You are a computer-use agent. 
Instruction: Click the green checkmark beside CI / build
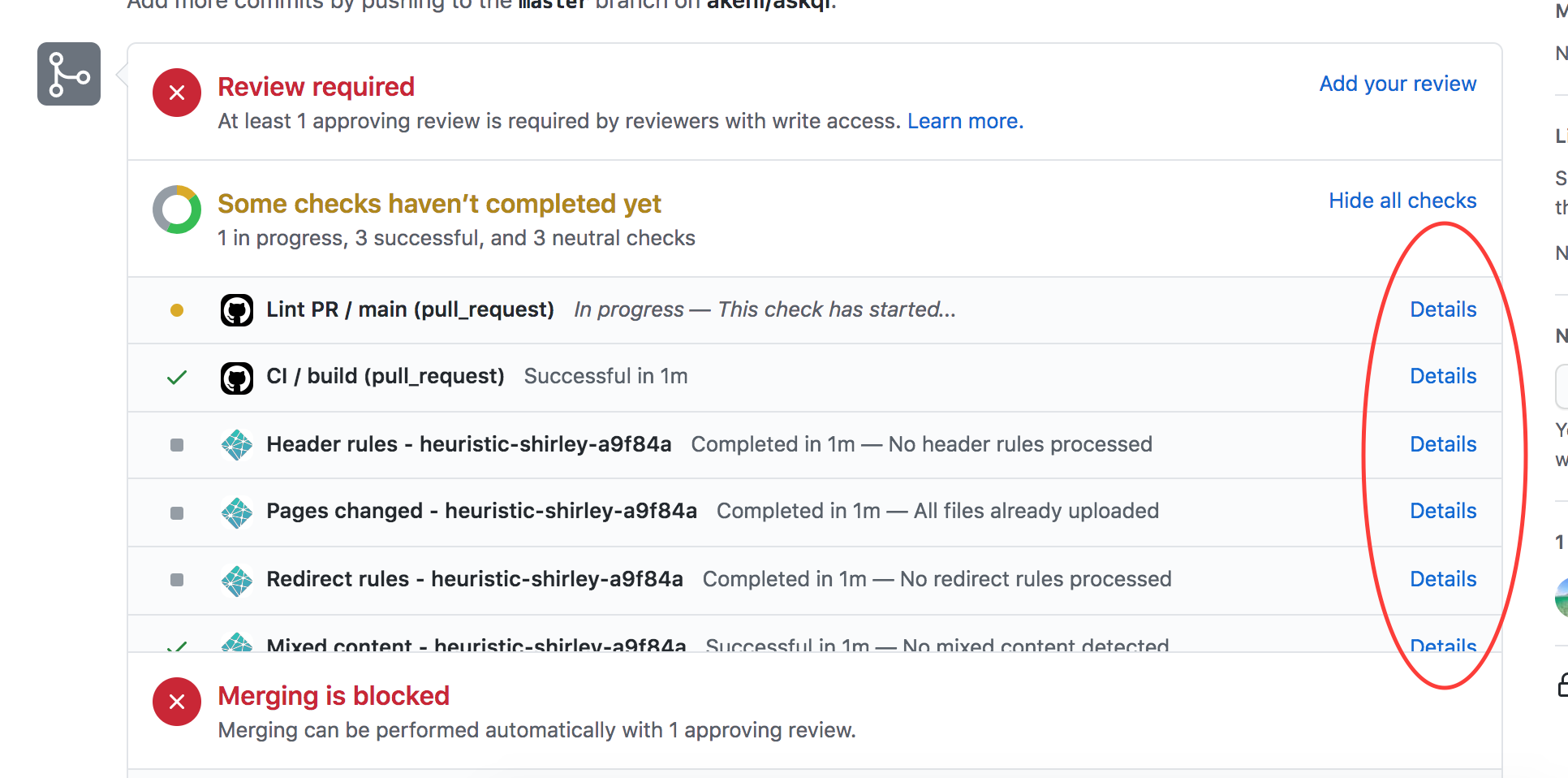pos(176,377)
